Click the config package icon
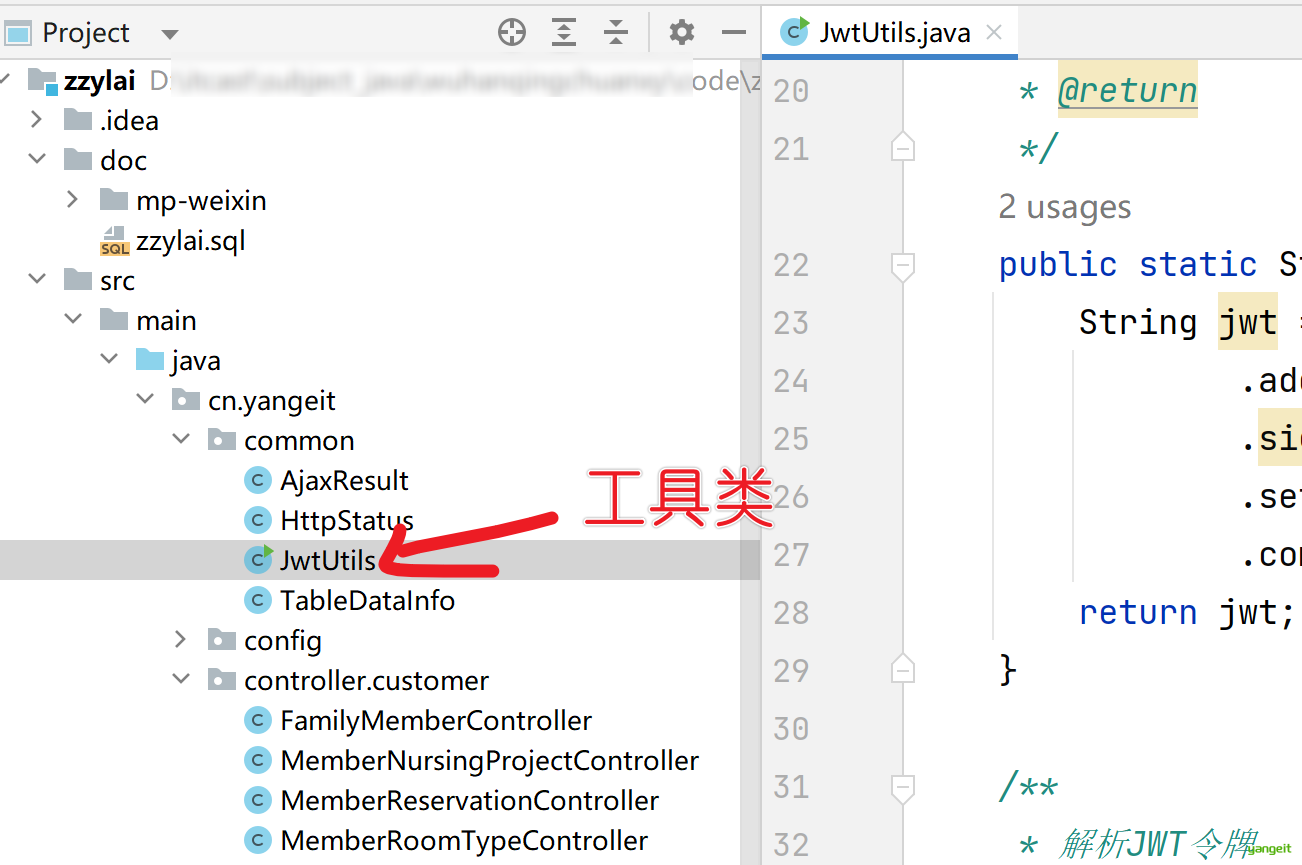This screenshot has width=1302, height=865. click(x=222, y=640)
